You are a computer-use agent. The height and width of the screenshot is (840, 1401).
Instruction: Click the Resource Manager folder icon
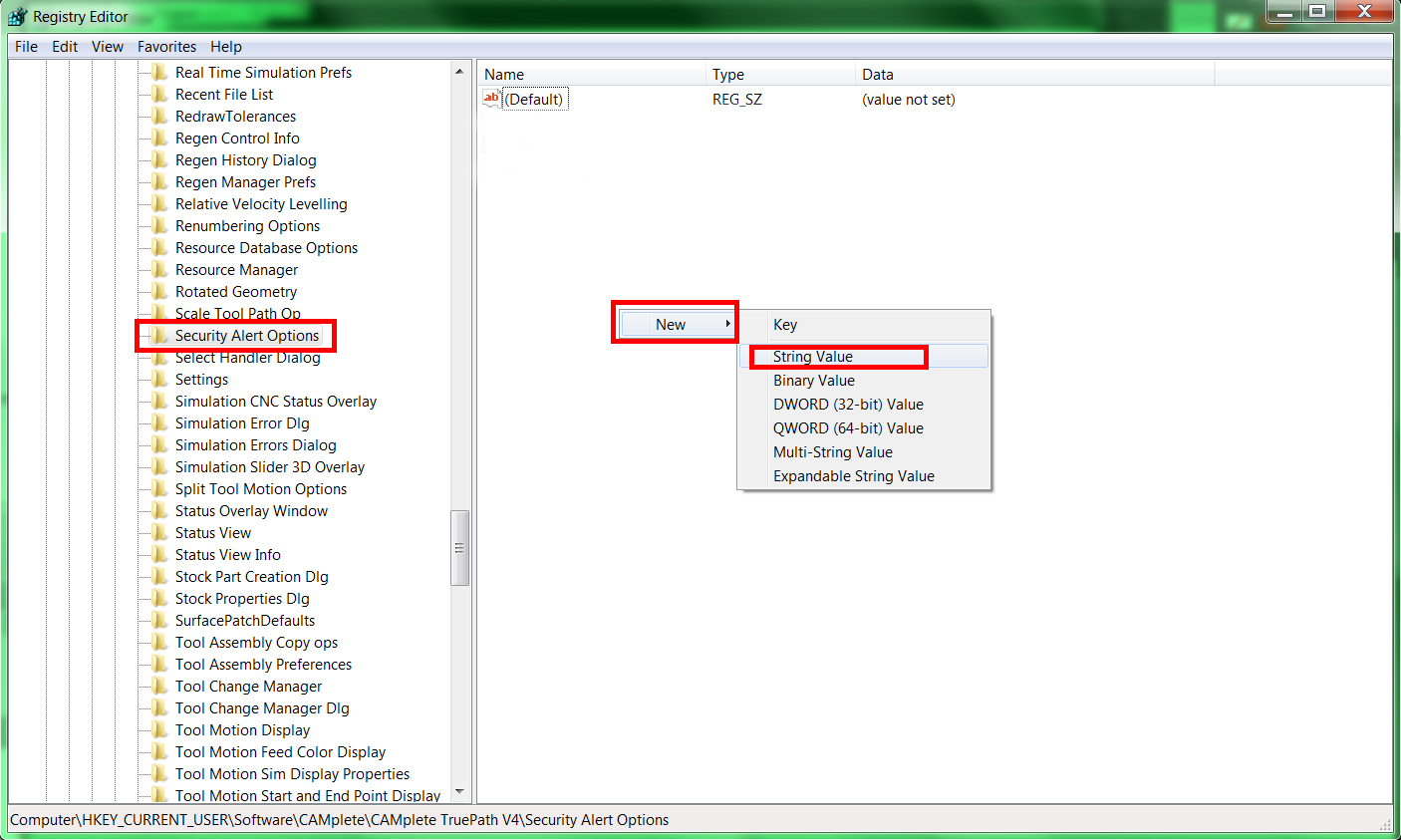coord(159,269)
